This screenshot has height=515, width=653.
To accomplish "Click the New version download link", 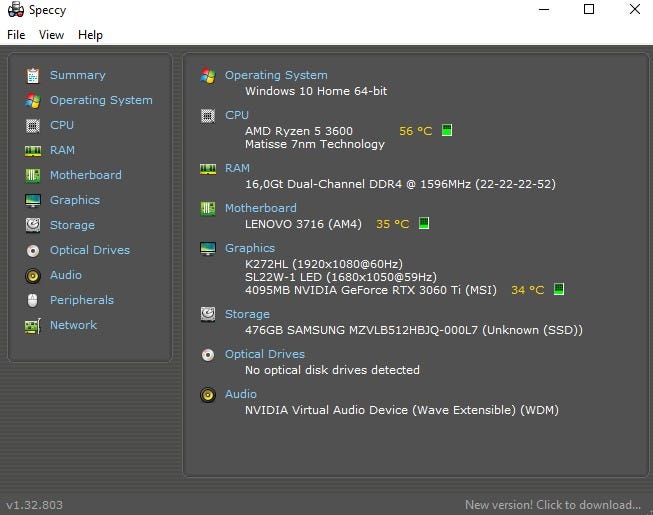I will [553, 505].
